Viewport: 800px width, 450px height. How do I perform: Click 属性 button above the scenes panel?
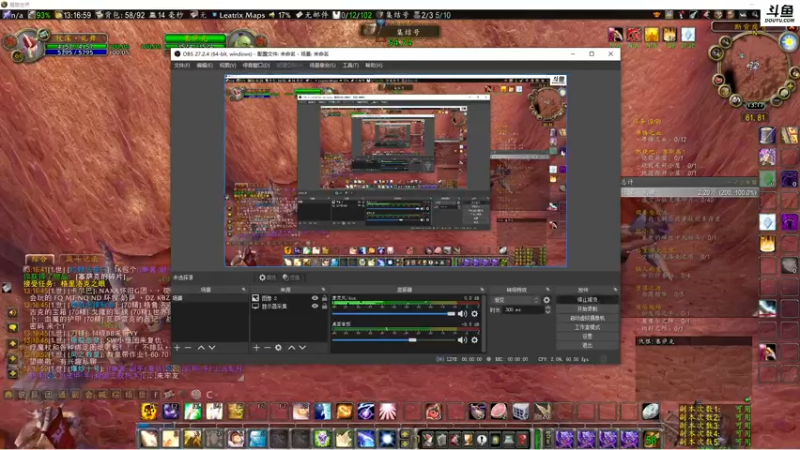[x=267, y=278]
